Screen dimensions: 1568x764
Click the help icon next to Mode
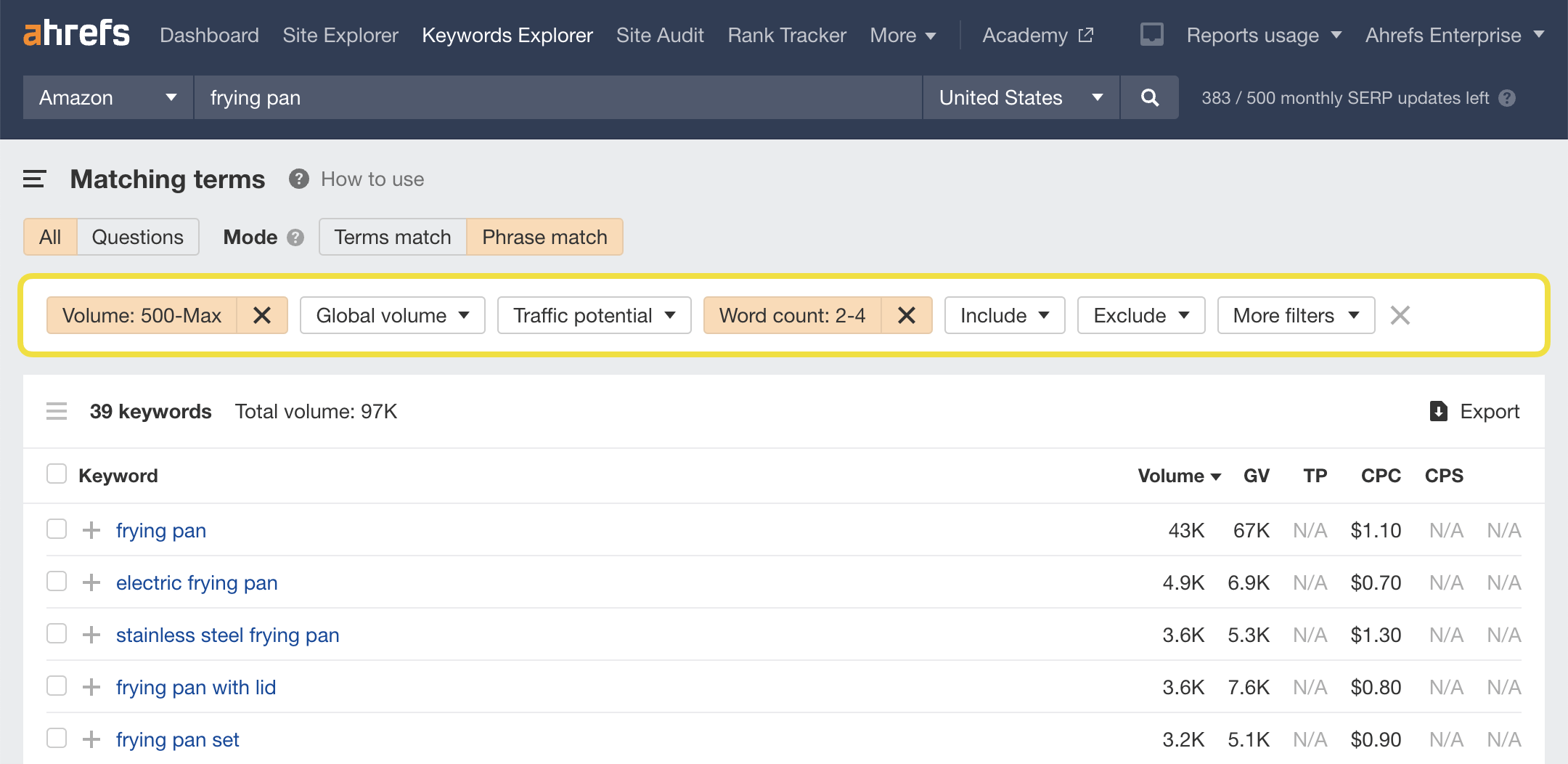[x=295, y=237]
